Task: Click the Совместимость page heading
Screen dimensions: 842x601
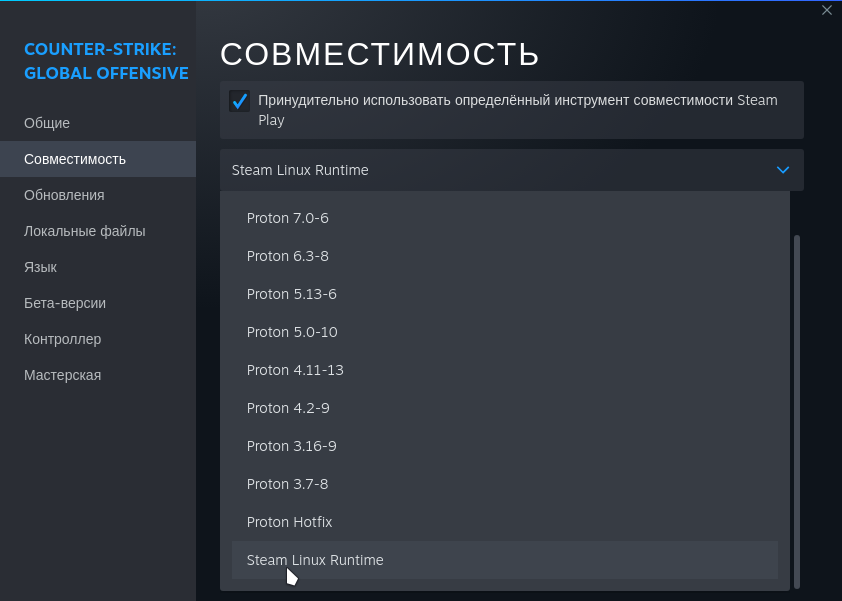Action: pyautogui.click(x=380, y=54)
